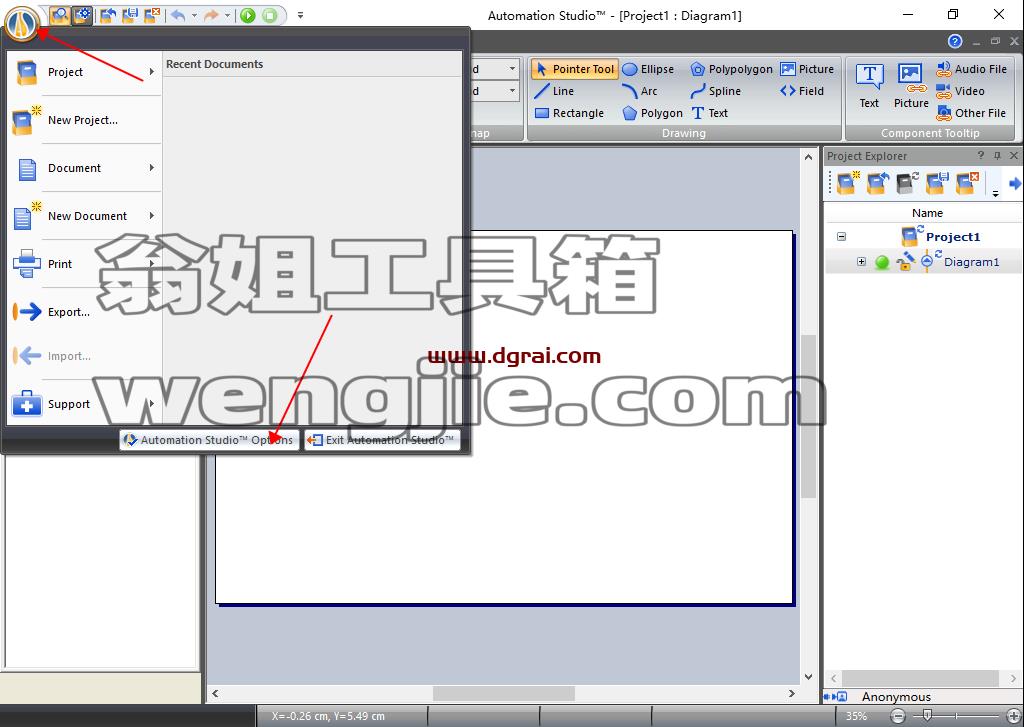Click the blue arrow icon in Project Explorer
1024x727 pixels.
[x=1015, y=184]
